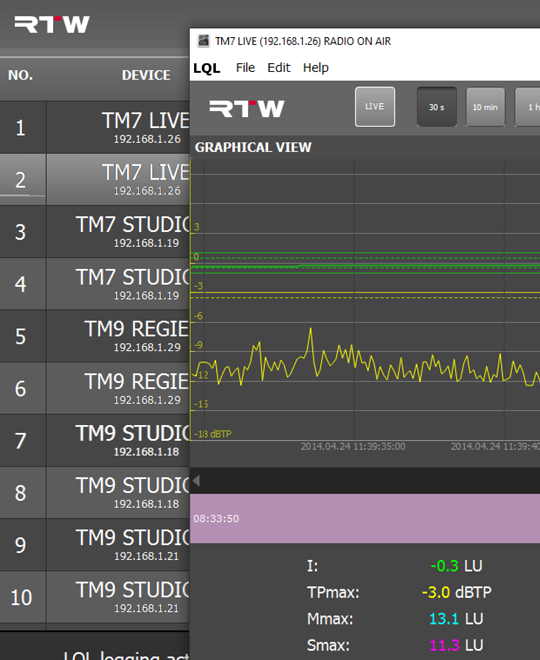Select device row 2 TM7 LIVE
This screenshot has height=660, width=540.
click(95, 179)
